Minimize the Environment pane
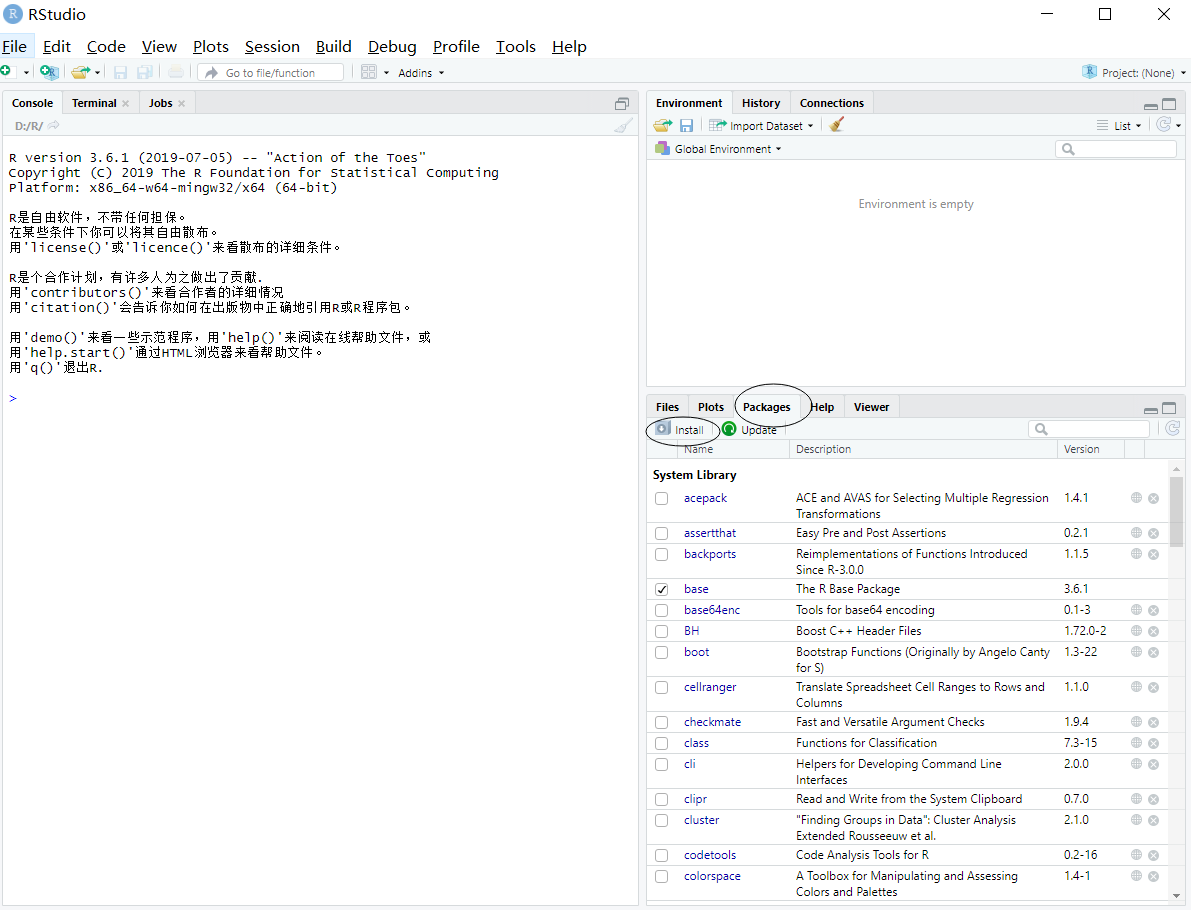 click(1151, 104)
